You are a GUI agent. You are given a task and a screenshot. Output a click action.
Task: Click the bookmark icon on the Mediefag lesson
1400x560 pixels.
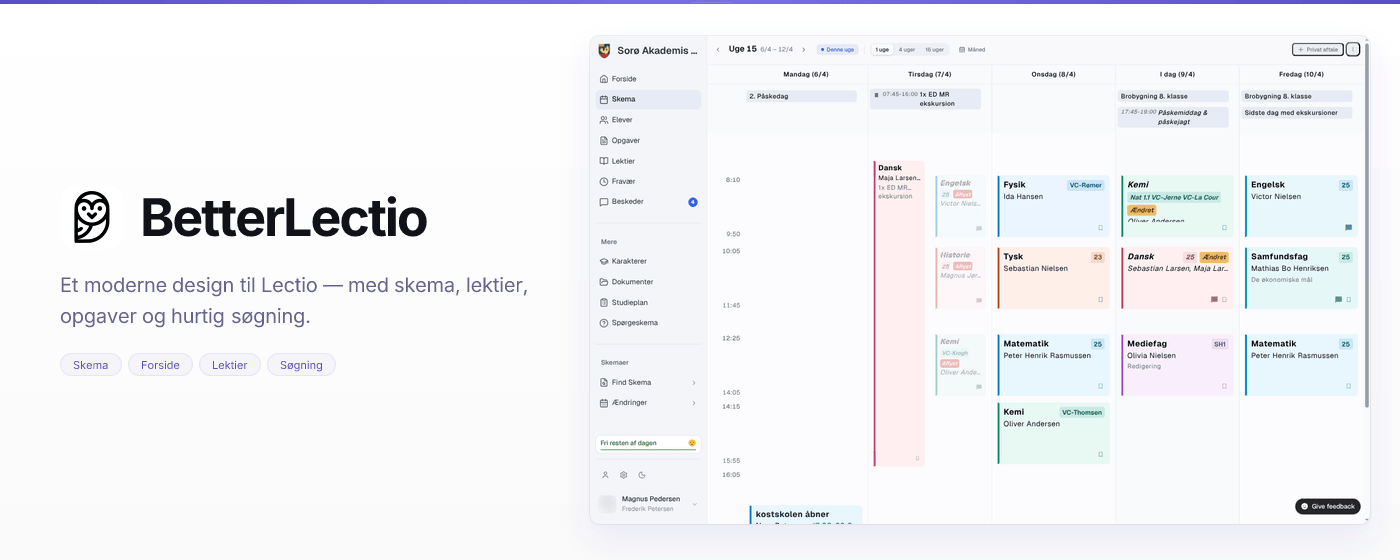coord(1224,386)
